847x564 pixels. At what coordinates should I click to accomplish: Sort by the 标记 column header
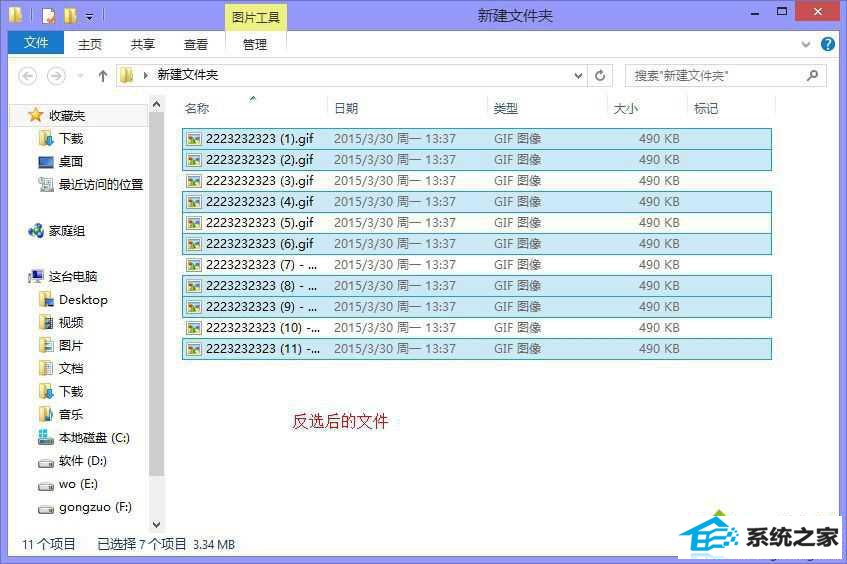click(x=705, y=109)
